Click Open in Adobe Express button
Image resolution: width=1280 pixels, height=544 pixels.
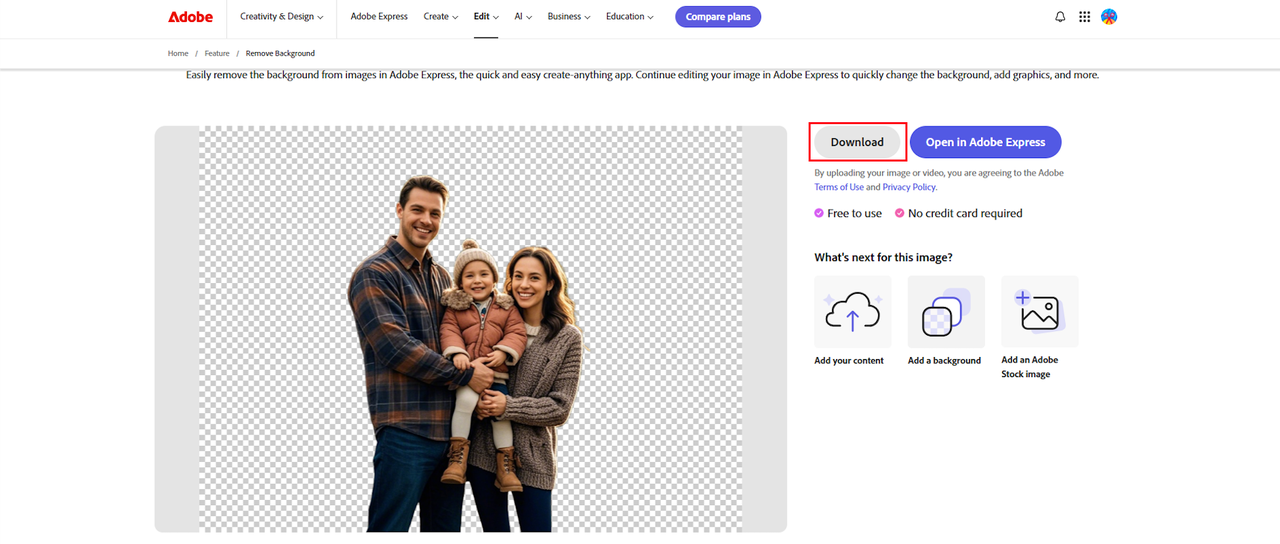point(985,142)
